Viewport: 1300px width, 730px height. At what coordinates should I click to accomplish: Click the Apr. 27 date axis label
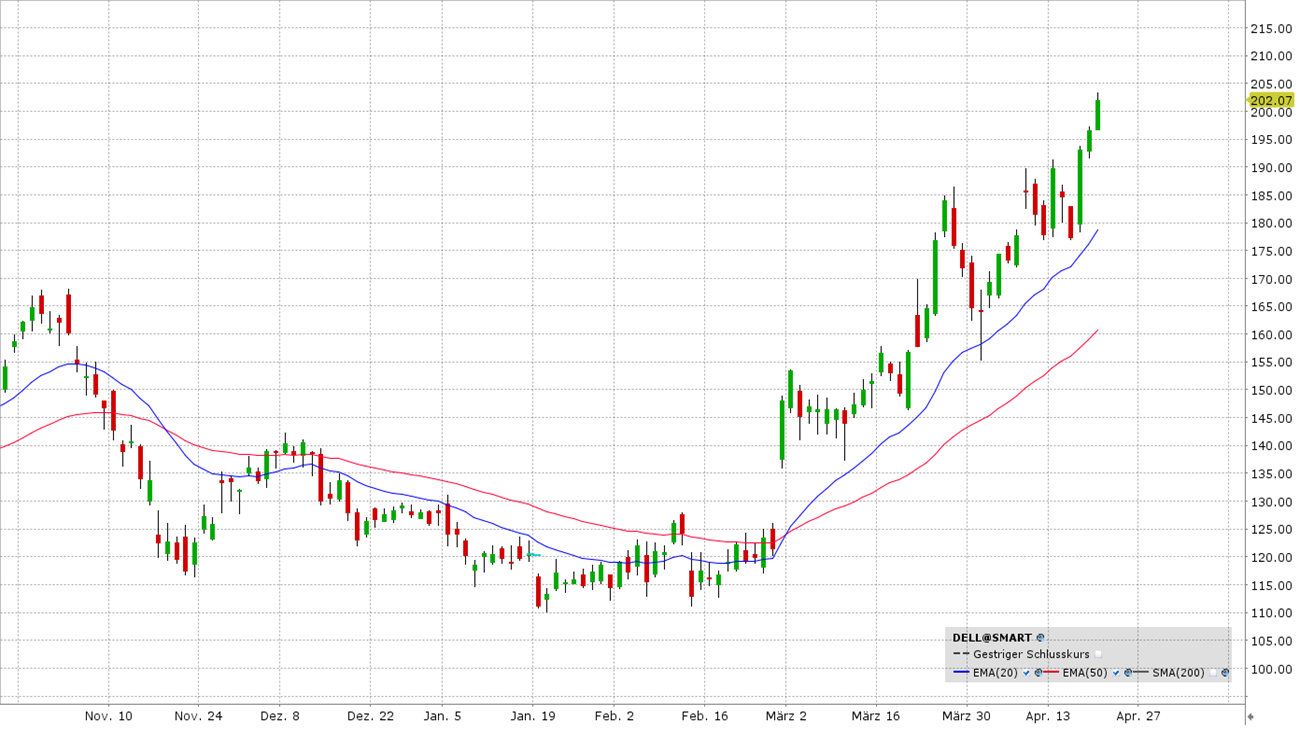click(1137, 716)
